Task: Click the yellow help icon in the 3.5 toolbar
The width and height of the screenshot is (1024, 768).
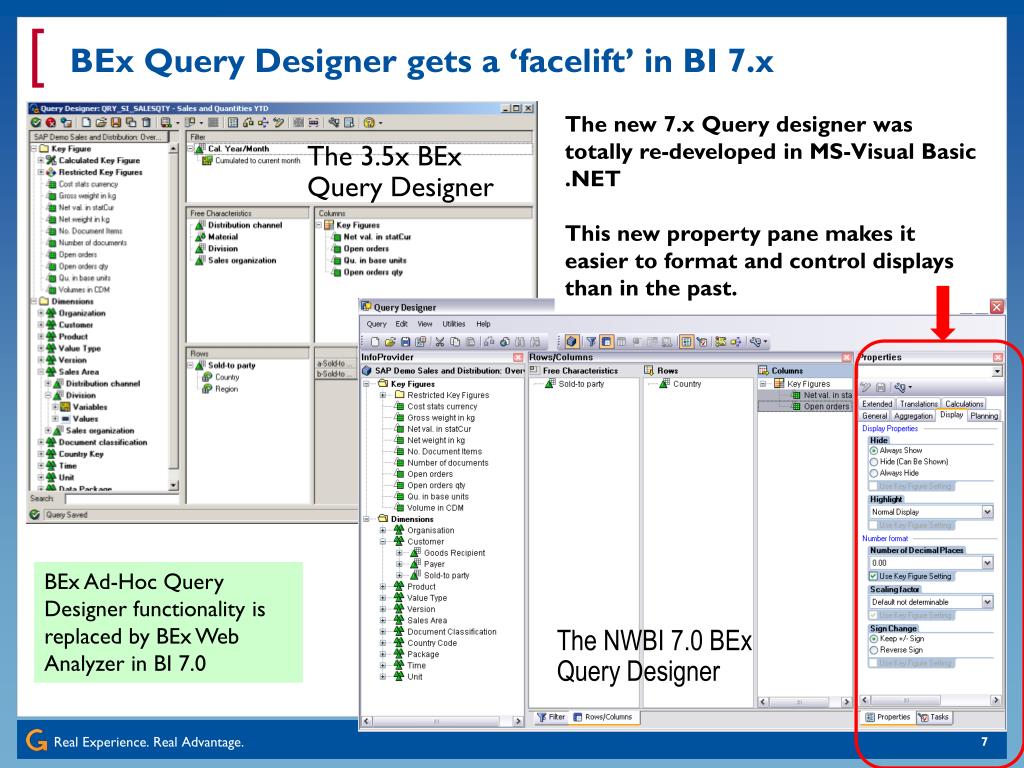Action: coord(369,122)
